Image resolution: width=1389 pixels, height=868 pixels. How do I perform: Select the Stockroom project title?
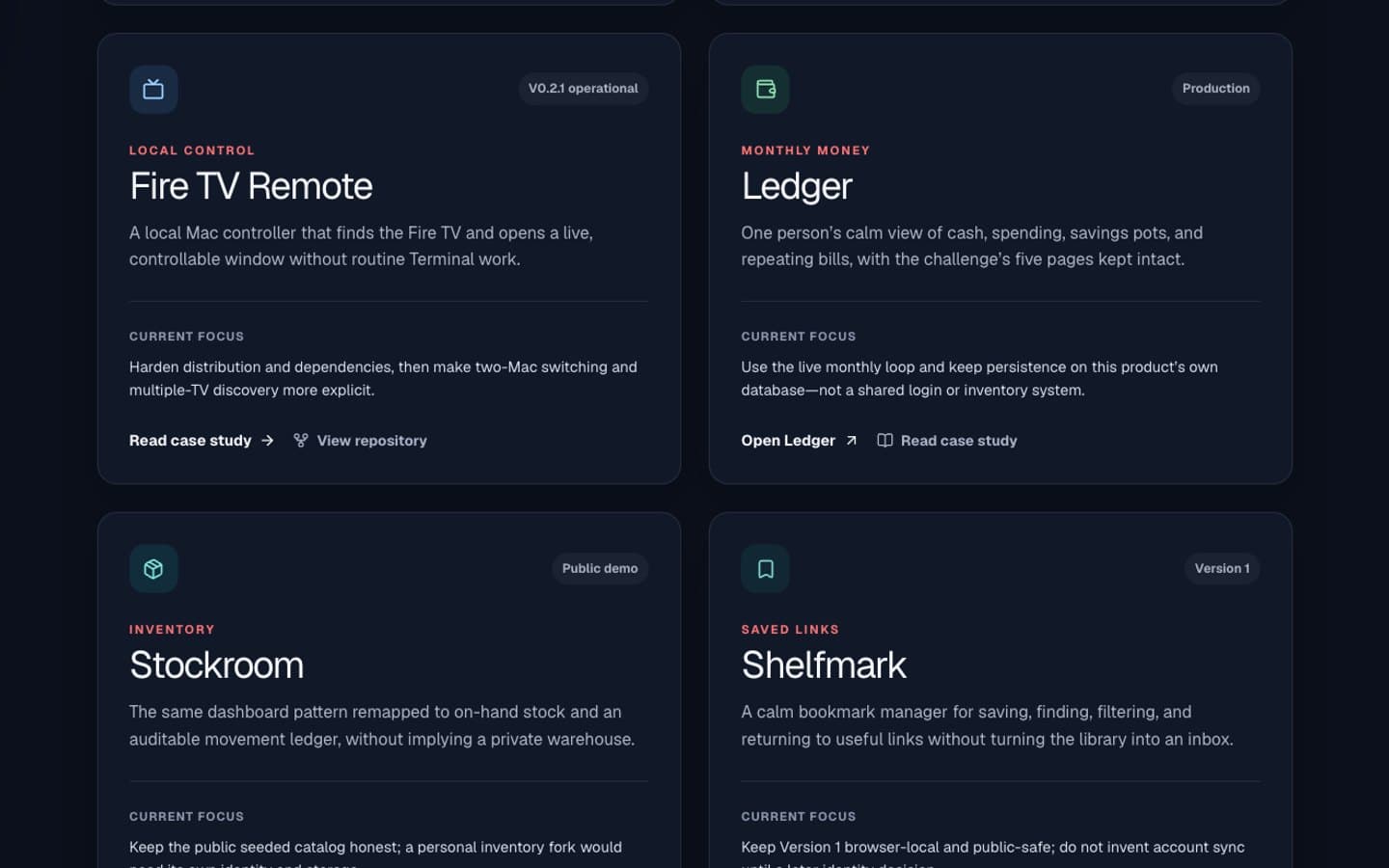216,665
